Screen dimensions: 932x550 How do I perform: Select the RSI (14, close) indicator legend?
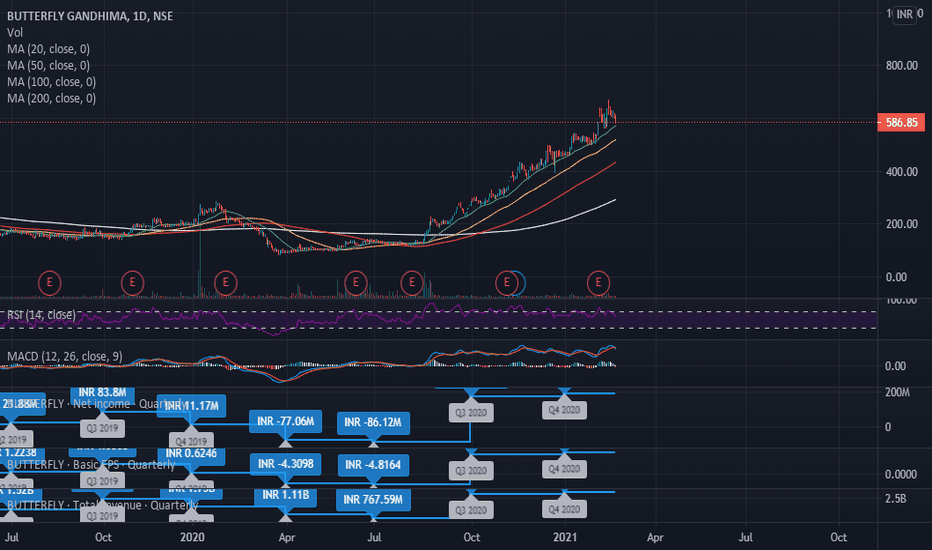pyautogui.click(x=41, y=315)
